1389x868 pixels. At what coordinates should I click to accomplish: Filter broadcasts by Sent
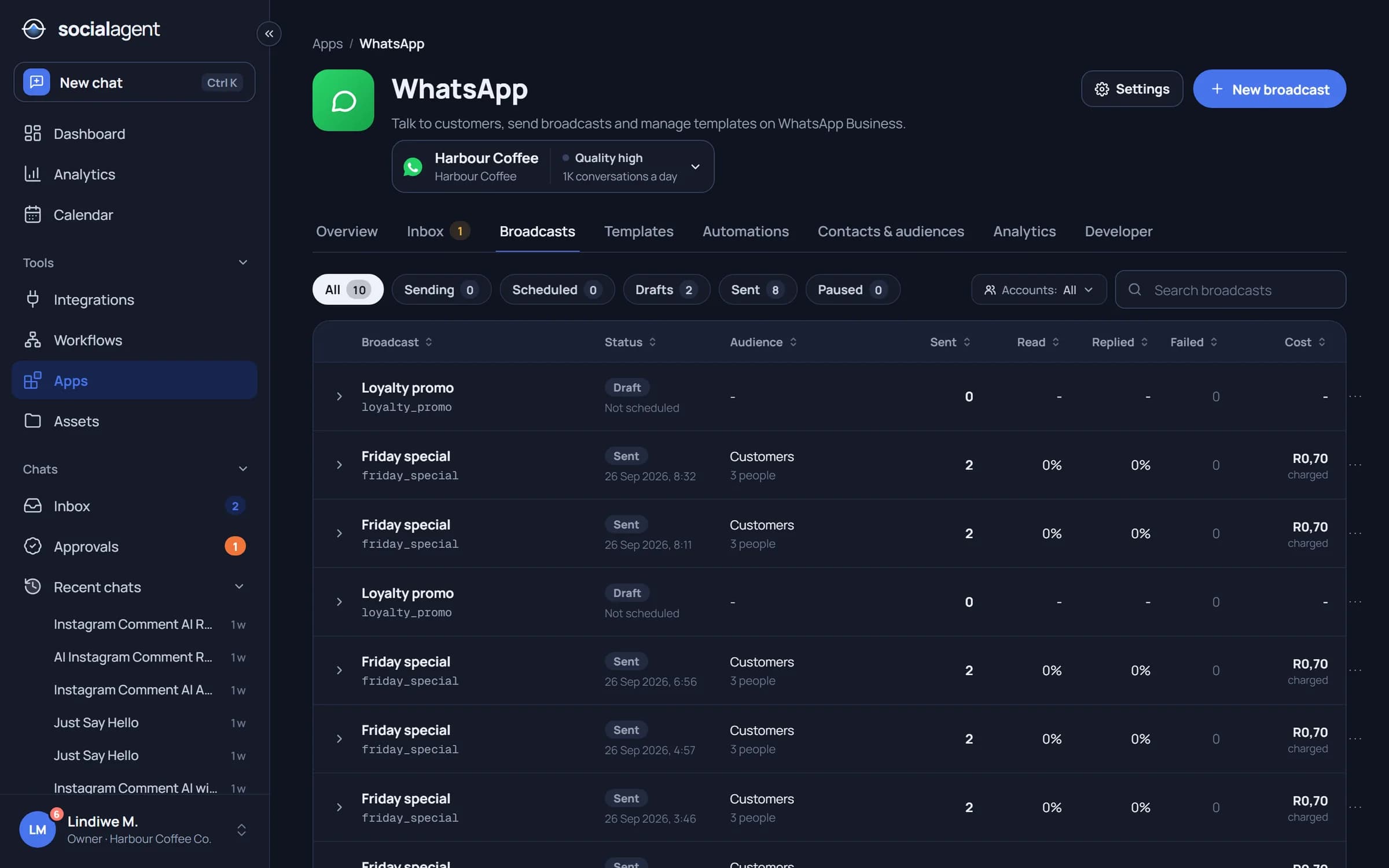[758, 289]
